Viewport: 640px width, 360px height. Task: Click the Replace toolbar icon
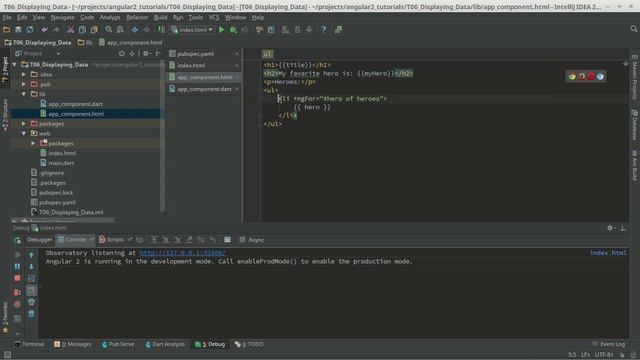tap(120, 30)
